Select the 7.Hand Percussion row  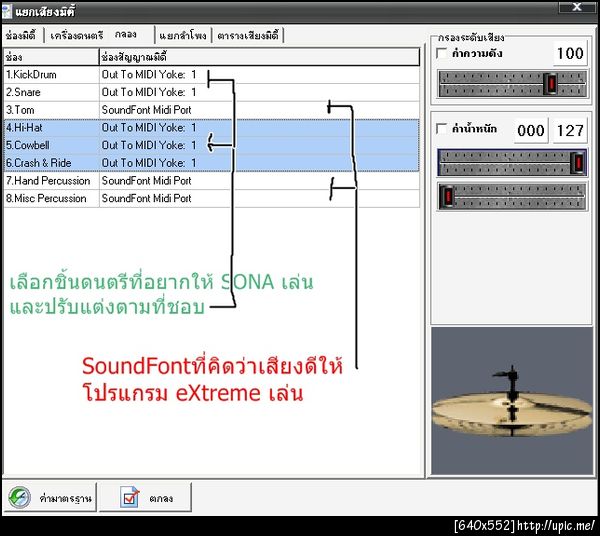[212, 181]
